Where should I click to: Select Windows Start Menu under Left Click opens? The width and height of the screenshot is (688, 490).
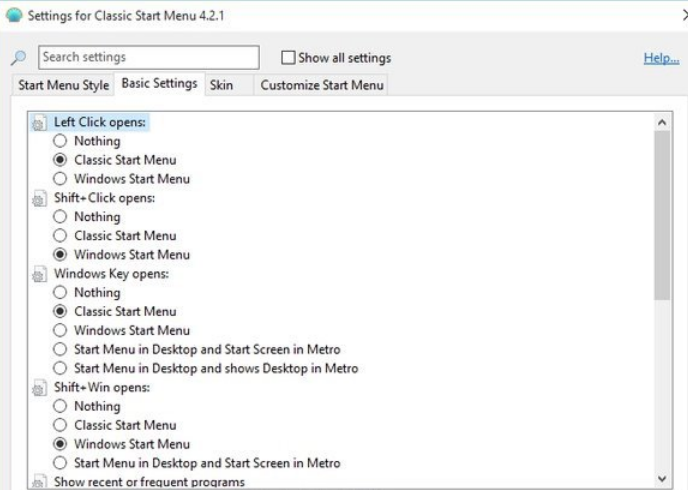point(60,179)
